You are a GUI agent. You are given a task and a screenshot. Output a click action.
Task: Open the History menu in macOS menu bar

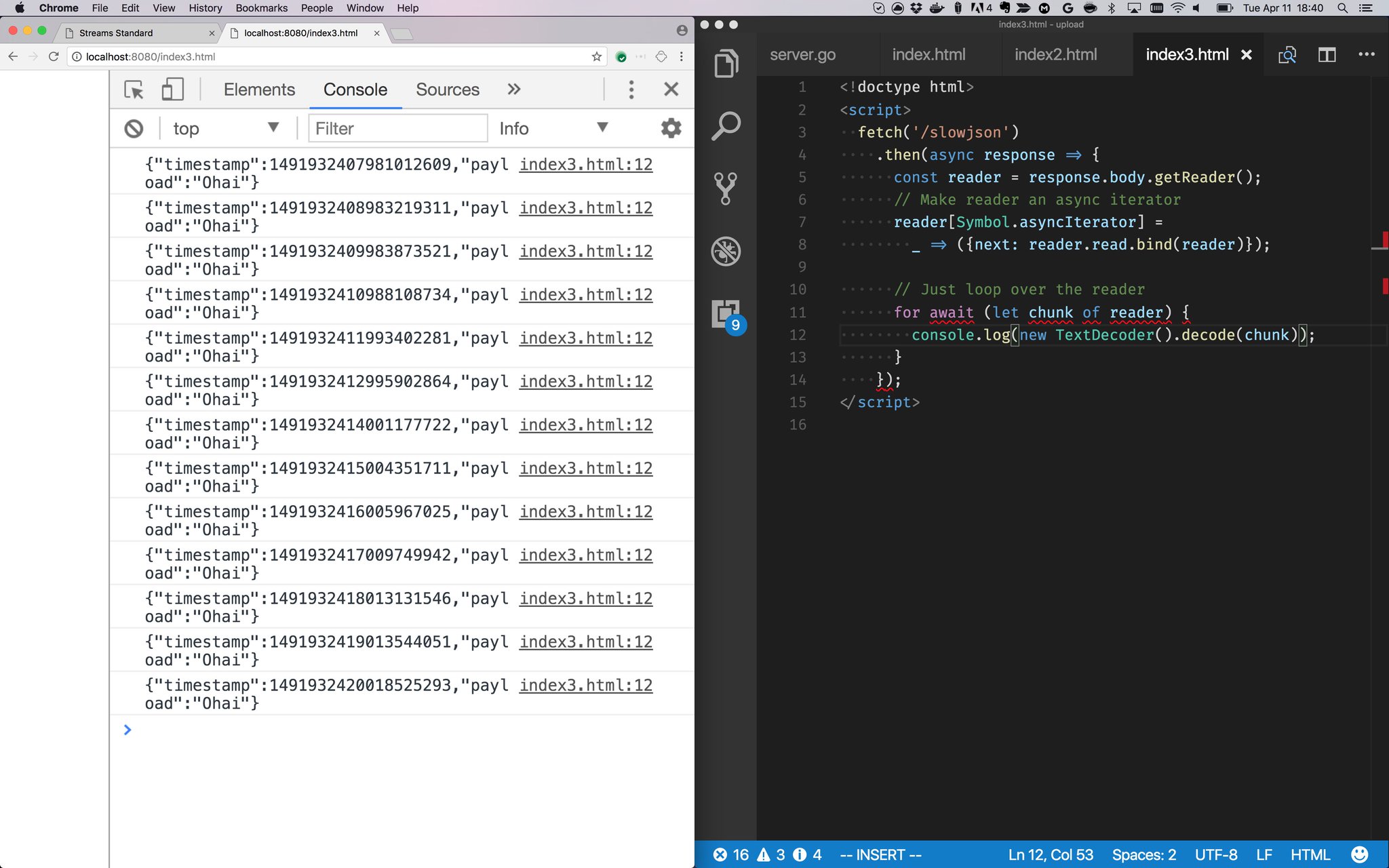point(206,8)
